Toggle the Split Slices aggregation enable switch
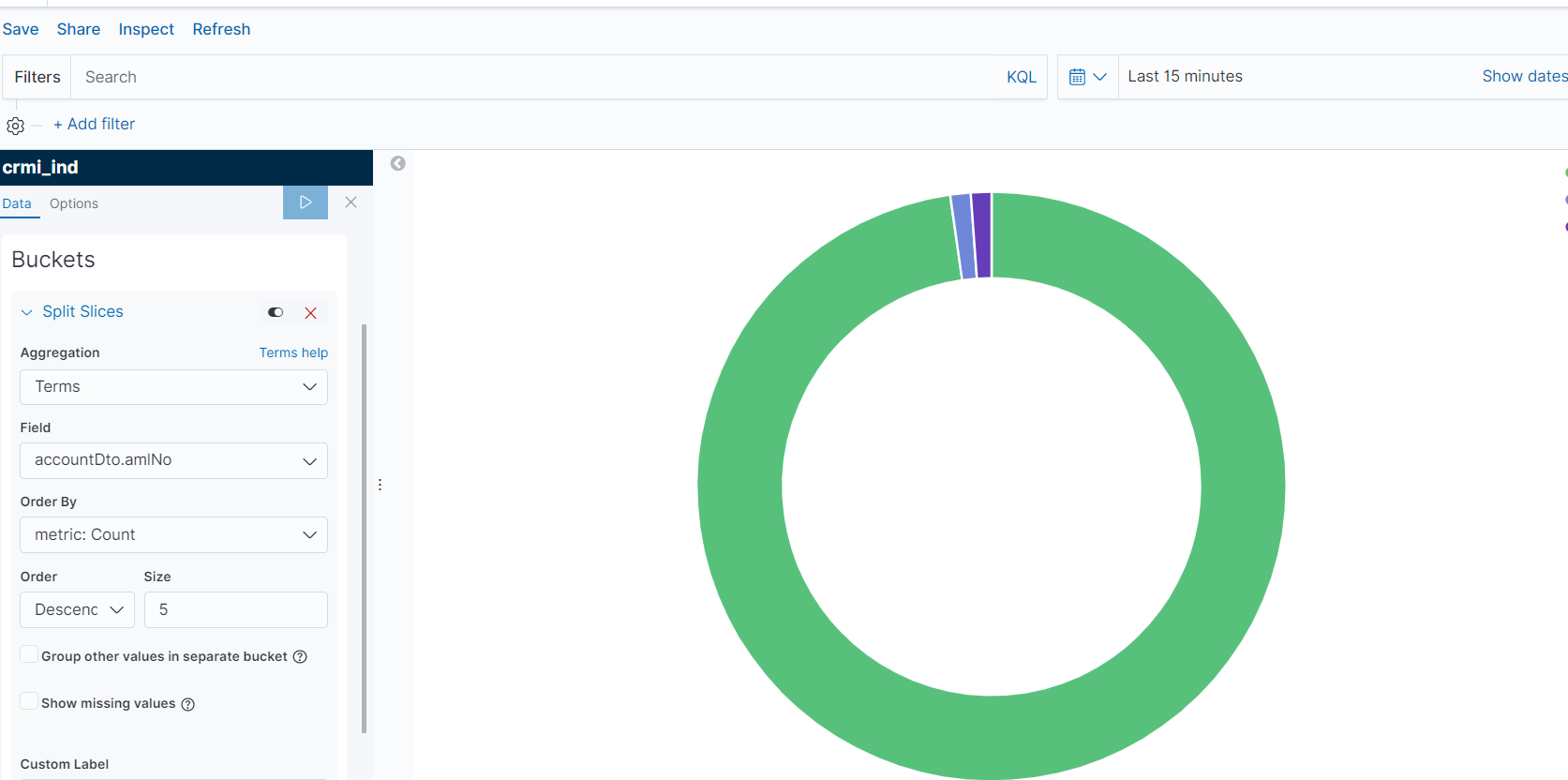 [276, 312]
